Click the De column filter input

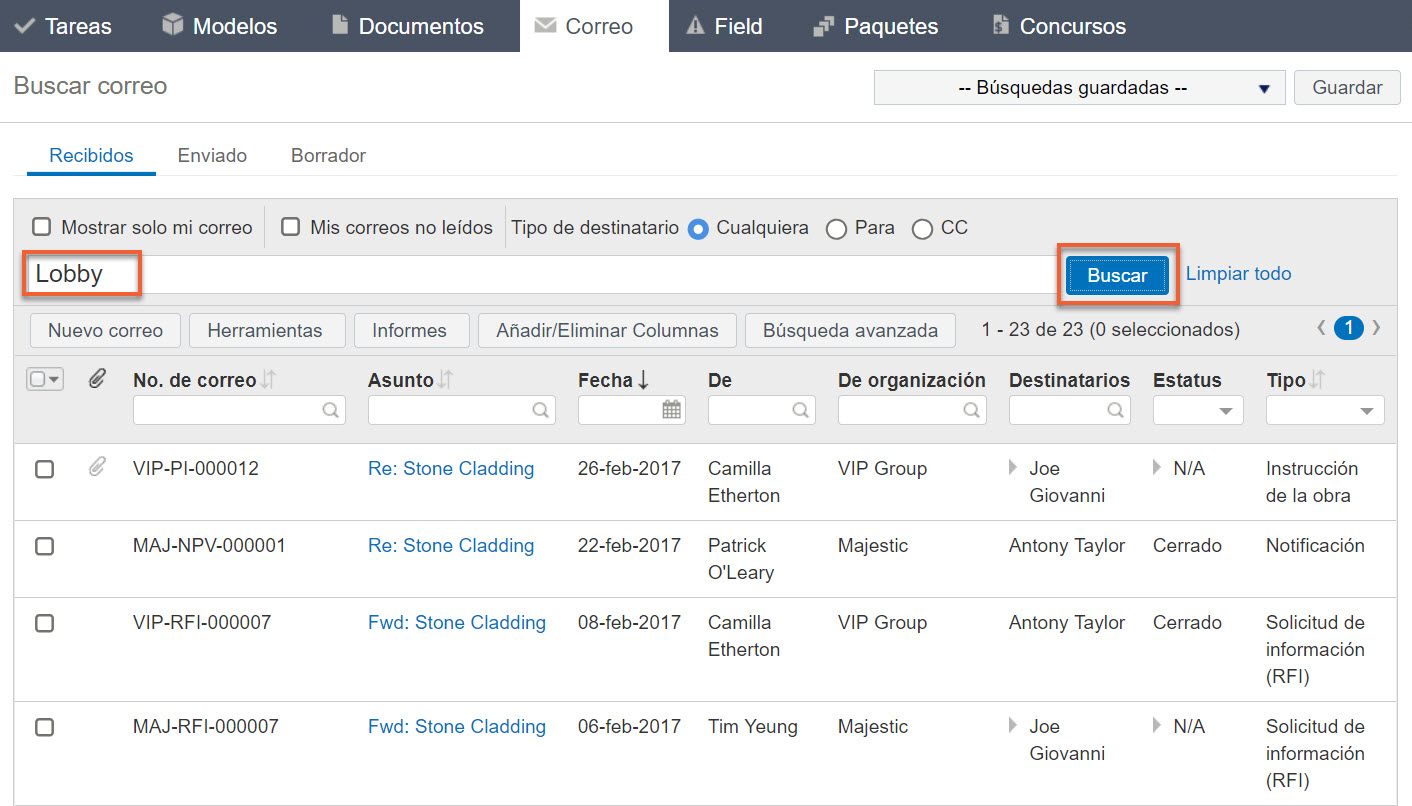(762, 410)
